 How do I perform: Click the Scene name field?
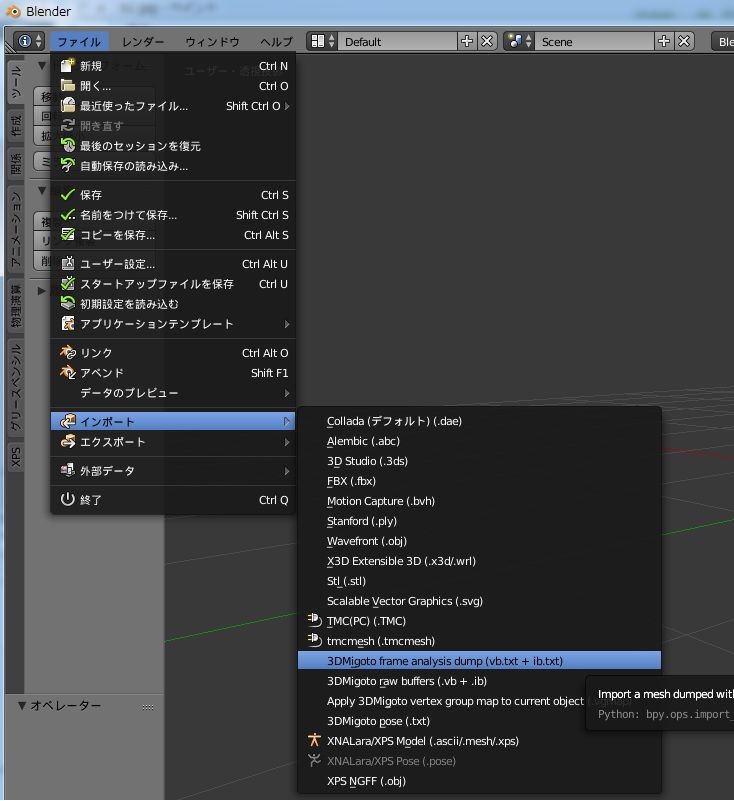[594, 41]
